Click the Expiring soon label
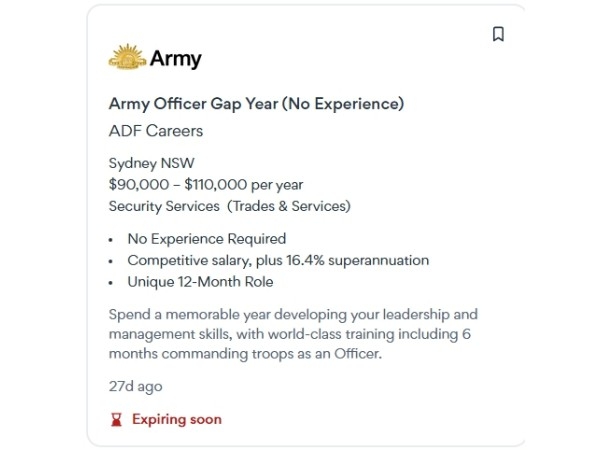This screenshot has width=600, height=450. (177, 419)
